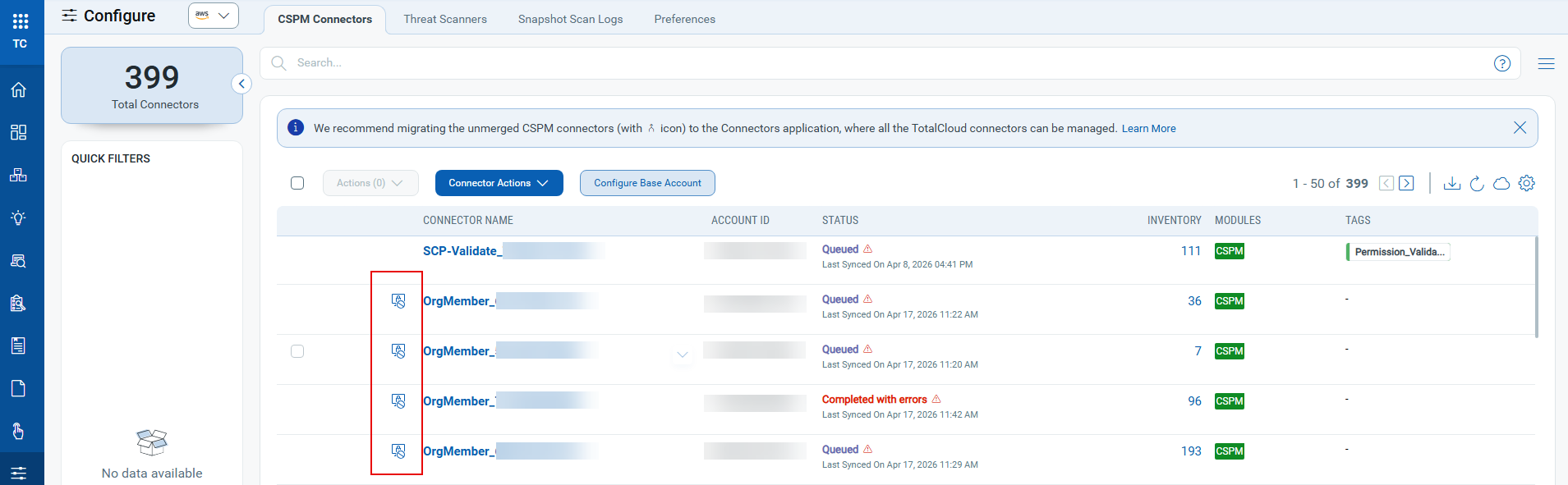
Task: Open the app launcher grid icon
Action: click(21, 21)
